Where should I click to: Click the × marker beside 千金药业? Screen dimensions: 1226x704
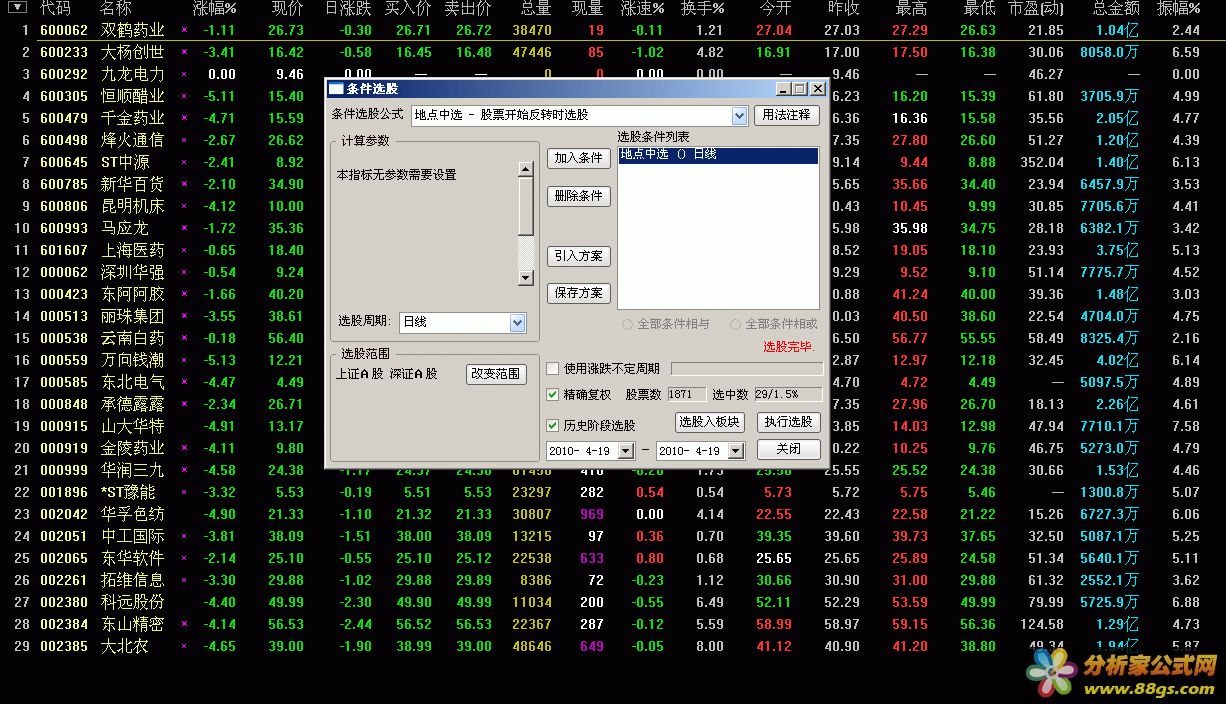click(184, 118)
